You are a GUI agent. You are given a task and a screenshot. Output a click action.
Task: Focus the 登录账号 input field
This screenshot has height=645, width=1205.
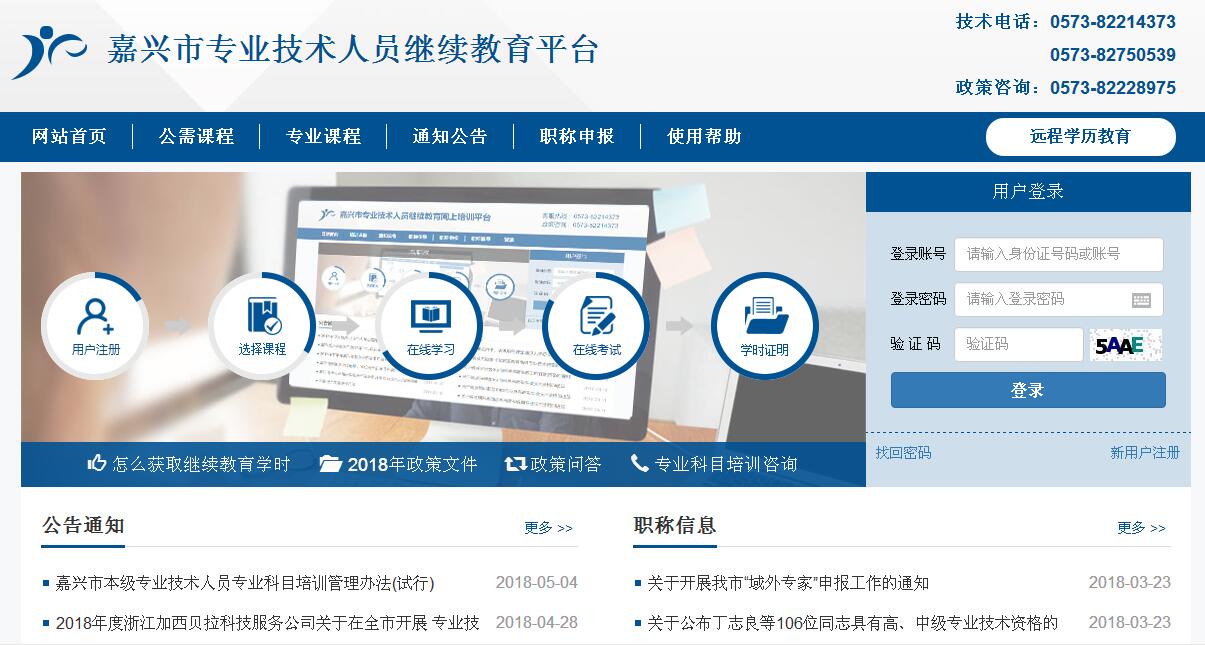click(1058, 254)
